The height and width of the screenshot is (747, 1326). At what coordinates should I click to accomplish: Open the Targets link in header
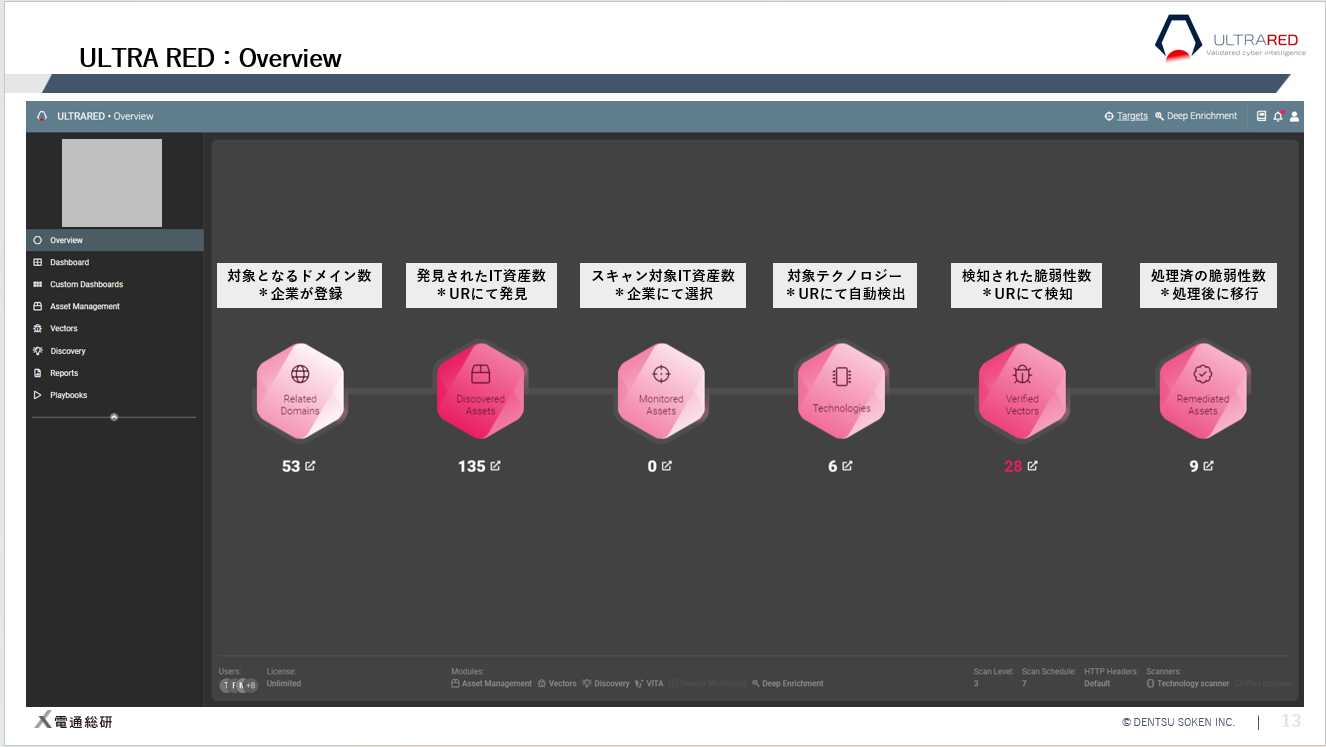(1132, 116)
